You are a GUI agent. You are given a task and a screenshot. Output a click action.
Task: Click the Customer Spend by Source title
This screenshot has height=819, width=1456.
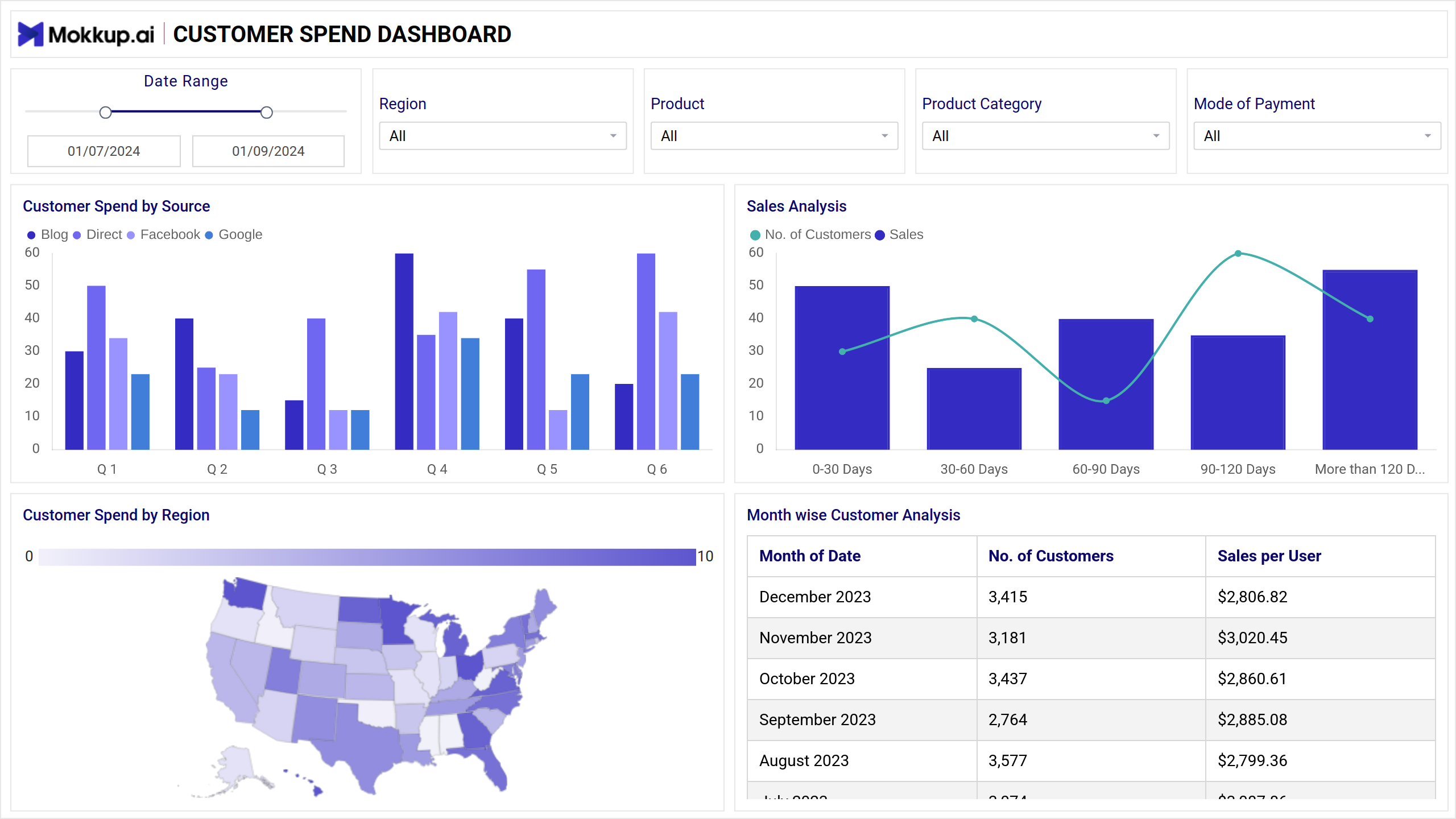pos(116,206)
